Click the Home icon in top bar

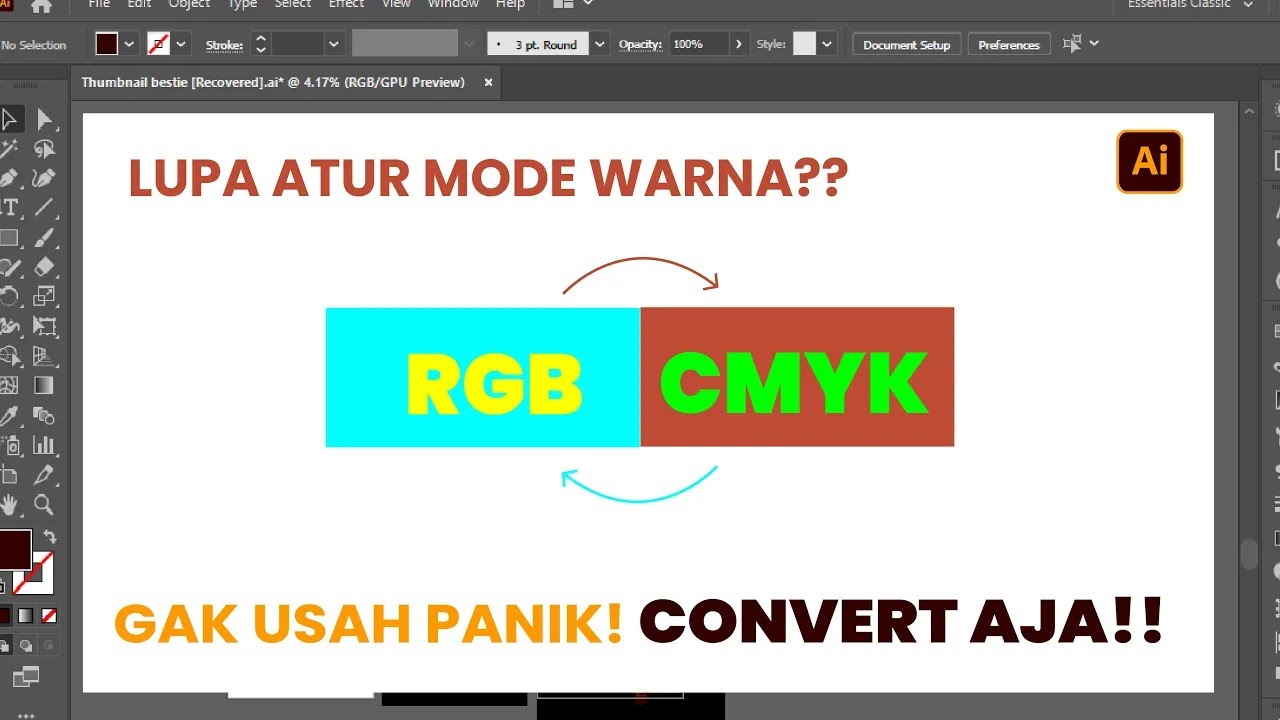click(41, 5)
